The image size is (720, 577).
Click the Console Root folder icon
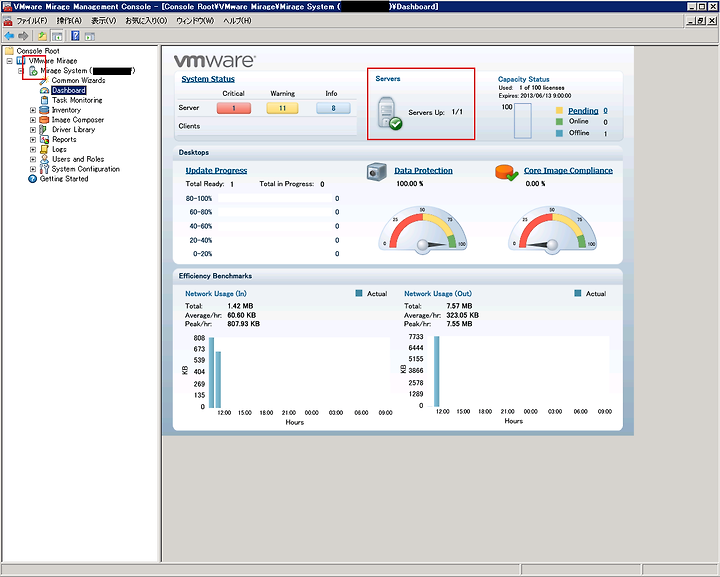(x=9, y=51)
